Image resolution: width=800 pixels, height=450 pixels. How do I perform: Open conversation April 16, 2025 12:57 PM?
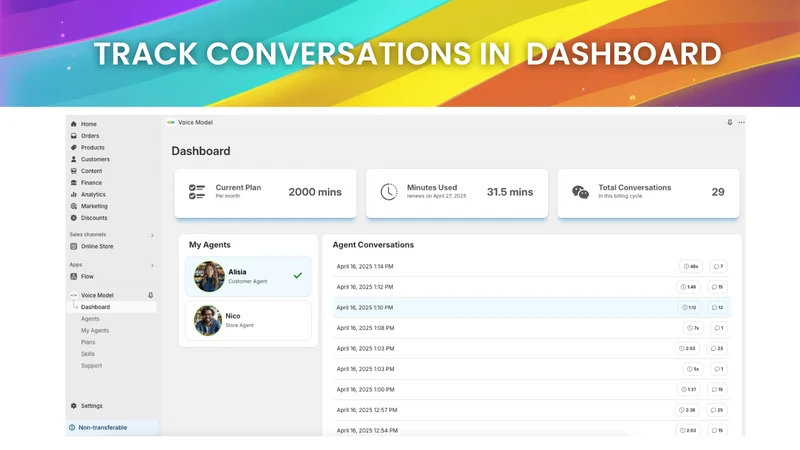532,410
